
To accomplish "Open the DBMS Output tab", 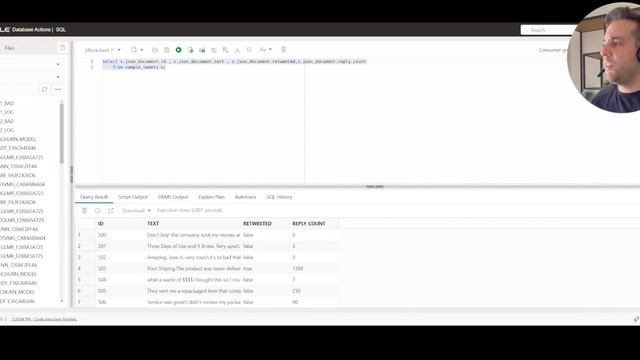I will (x=173, y=197).
